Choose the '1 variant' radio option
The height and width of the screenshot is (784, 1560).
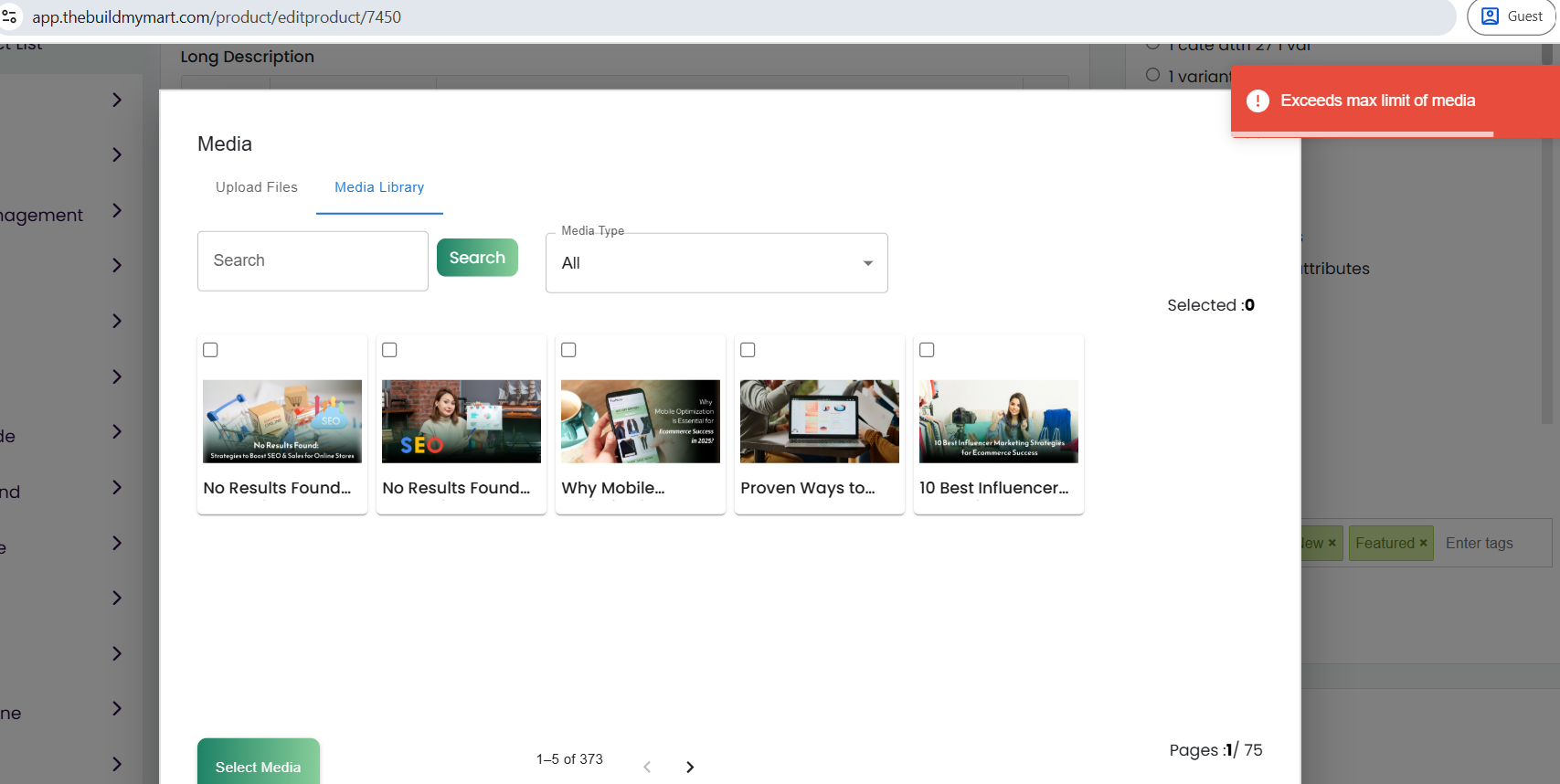(x=1153, y=75)
